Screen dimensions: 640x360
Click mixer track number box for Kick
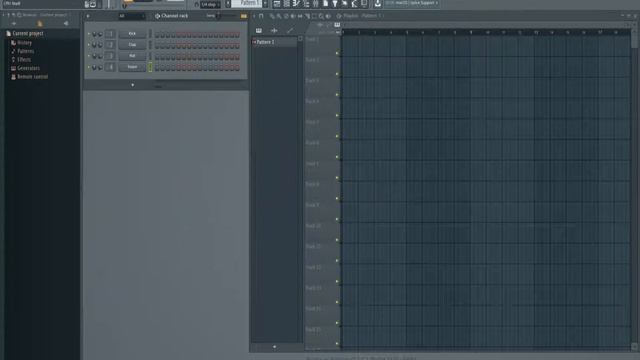[x=110, y=34]
